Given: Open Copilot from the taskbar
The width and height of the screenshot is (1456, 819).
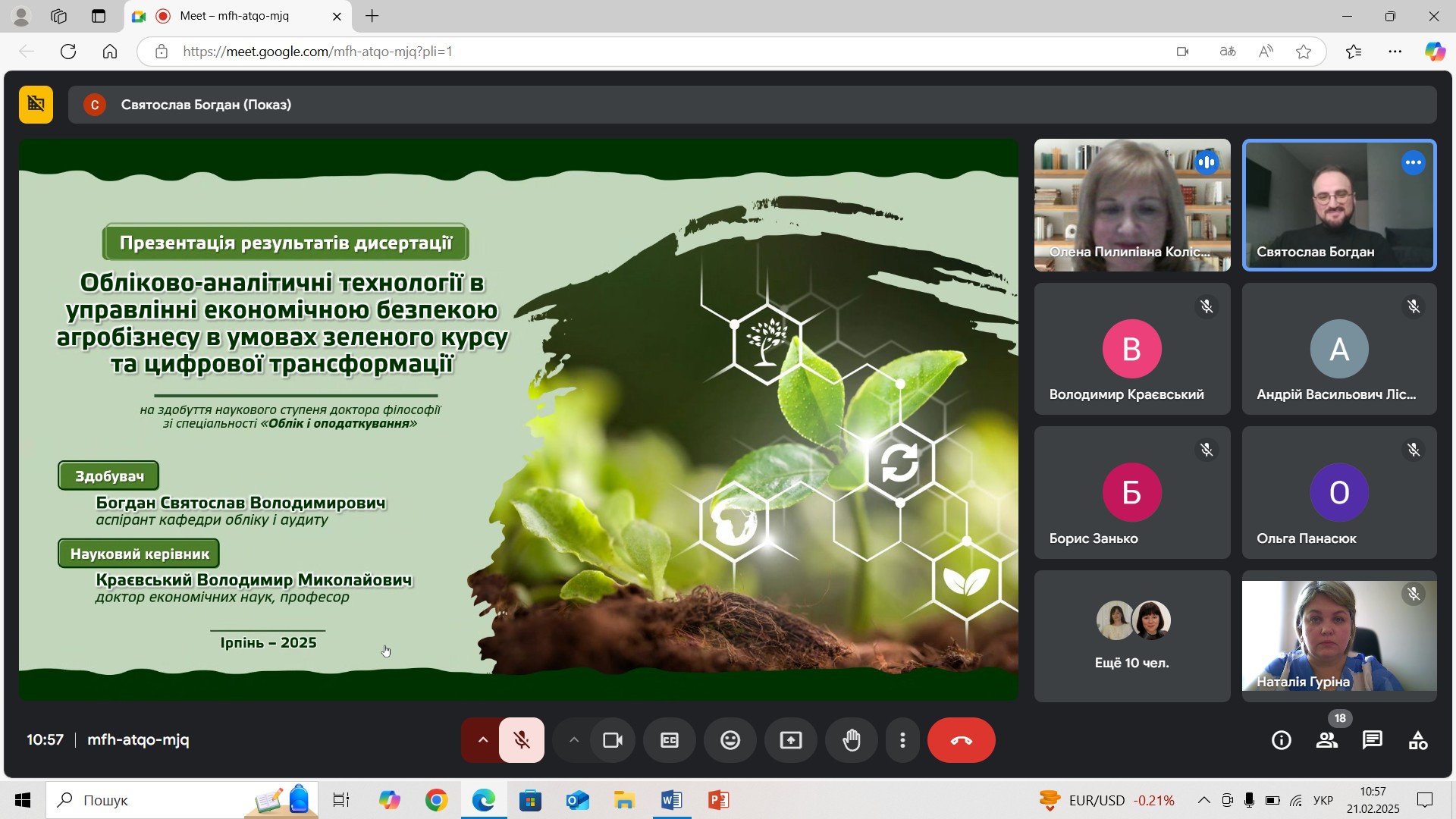Looking at the screenshot, I should click(389, 800).
